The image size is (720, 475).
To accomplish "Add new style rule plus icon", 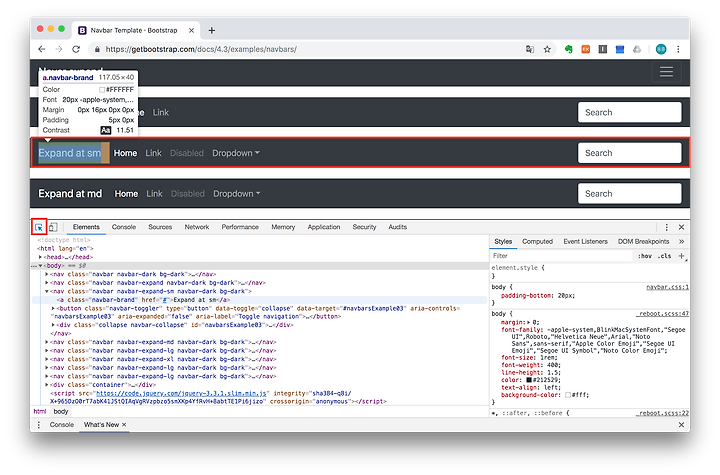I will pyautogui.click(x=681, y=256).
